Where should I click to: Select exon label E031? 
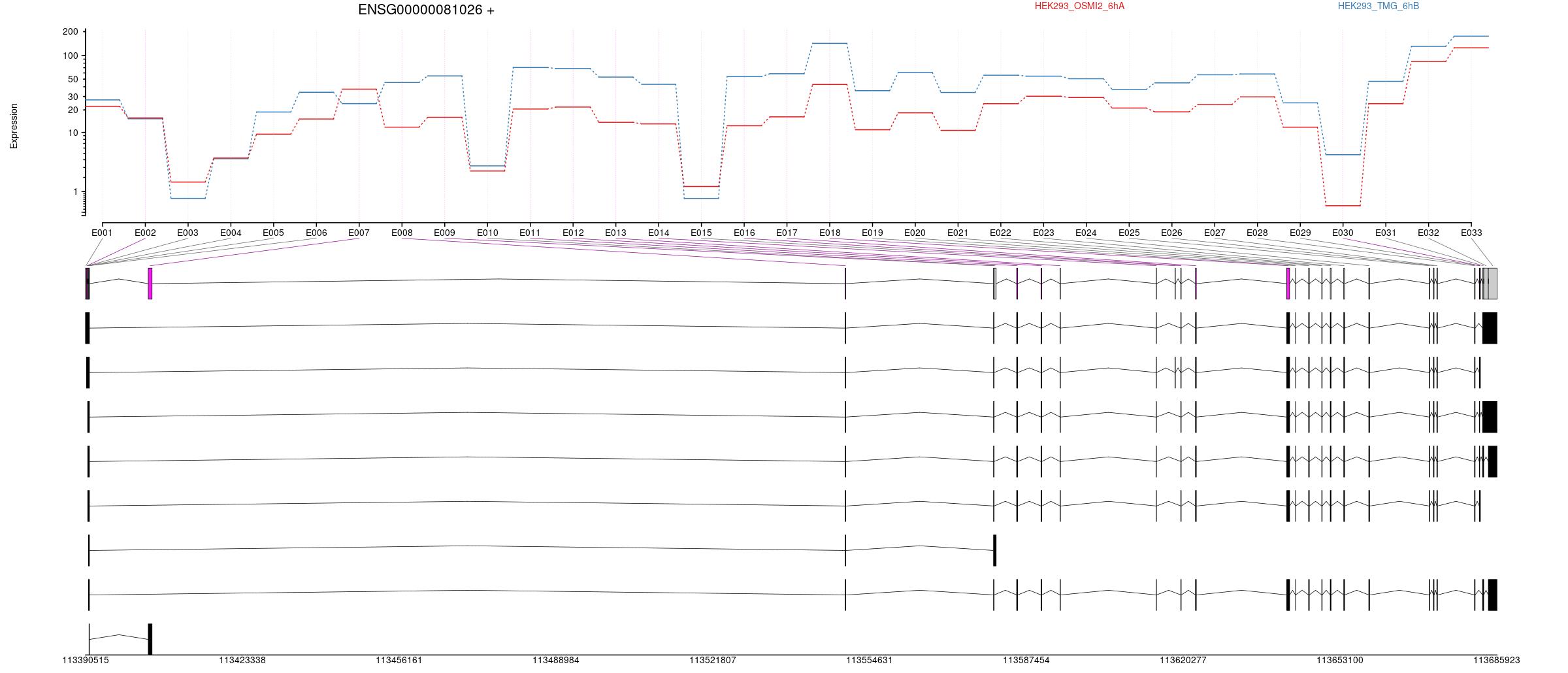coord(1386,233)
